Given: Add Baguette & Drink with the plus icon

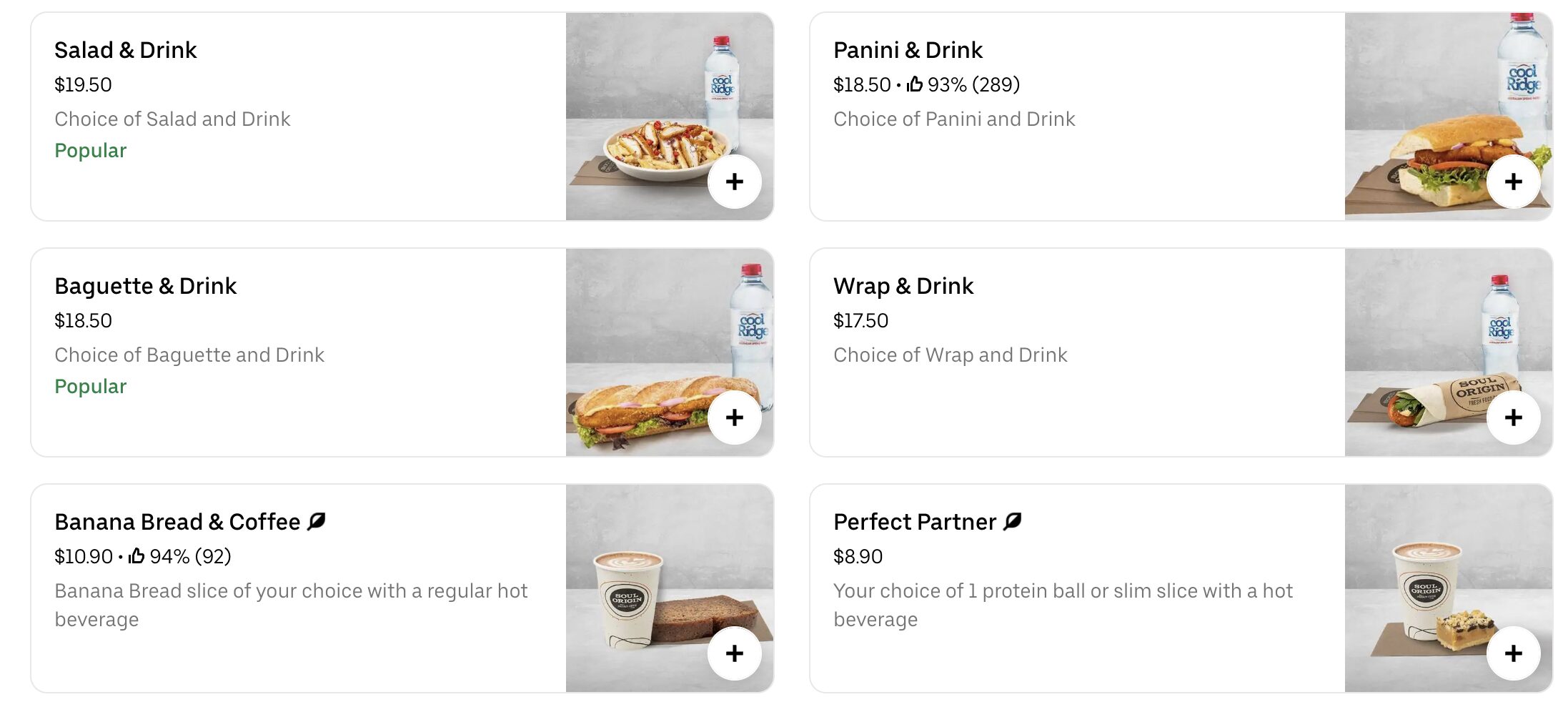Looking at the screenshot, I should [735, 418].
